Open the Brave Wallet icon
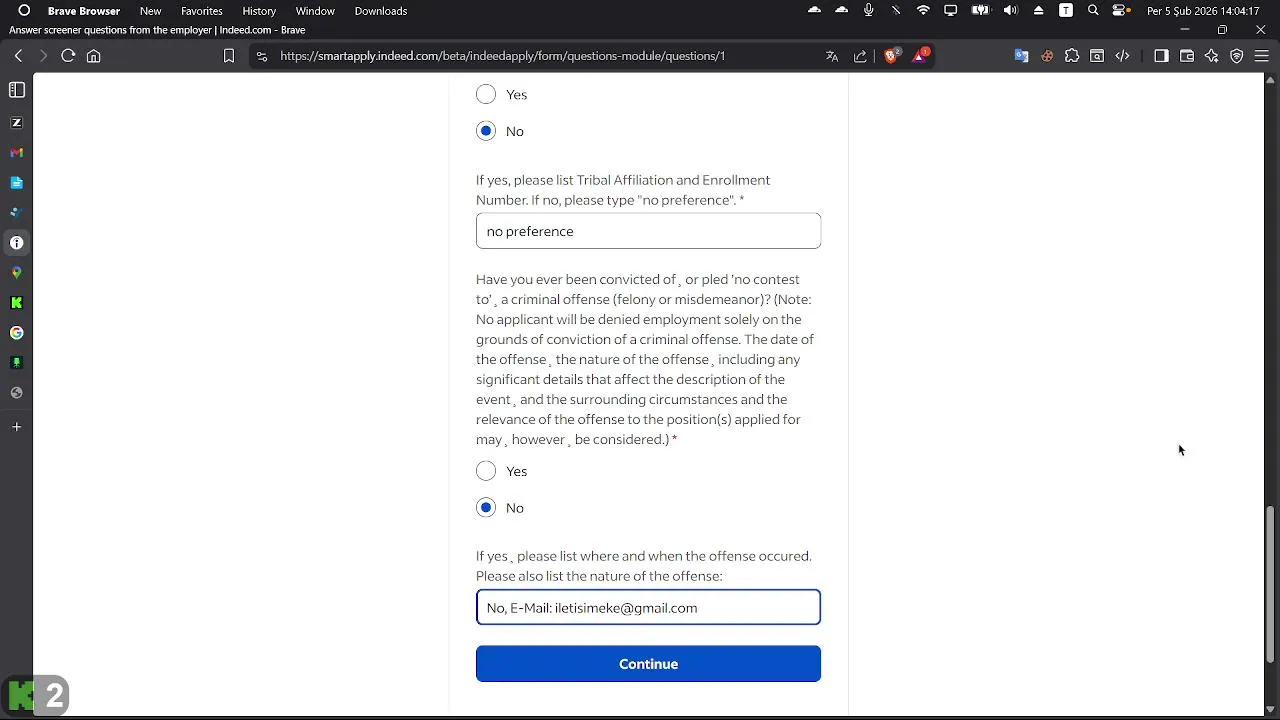The height and width of the screenshot is (720, 1280). tap(1187, 56)
